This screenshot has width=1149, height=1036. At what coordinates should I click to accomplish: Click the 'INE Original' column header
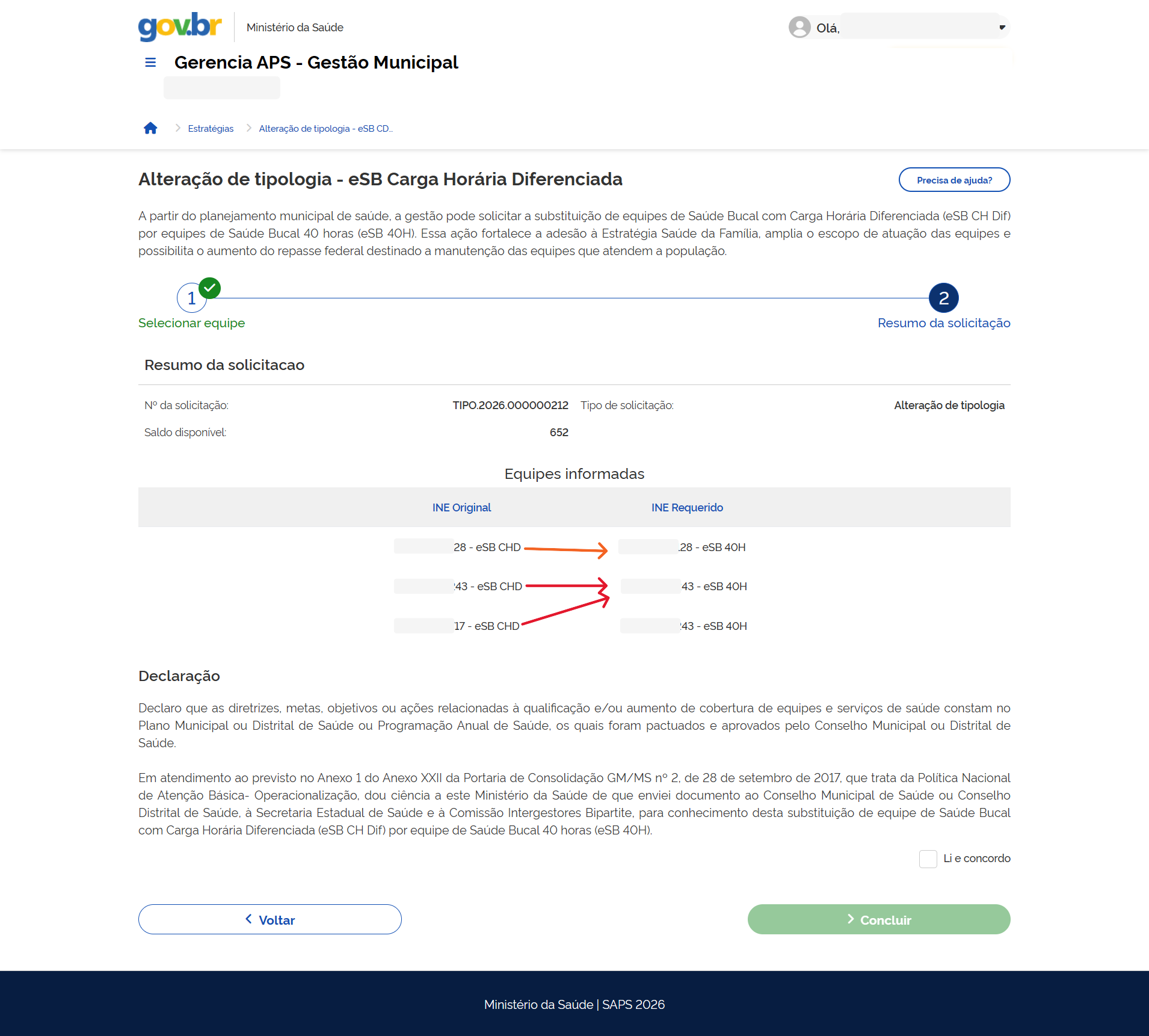point(461,507)
